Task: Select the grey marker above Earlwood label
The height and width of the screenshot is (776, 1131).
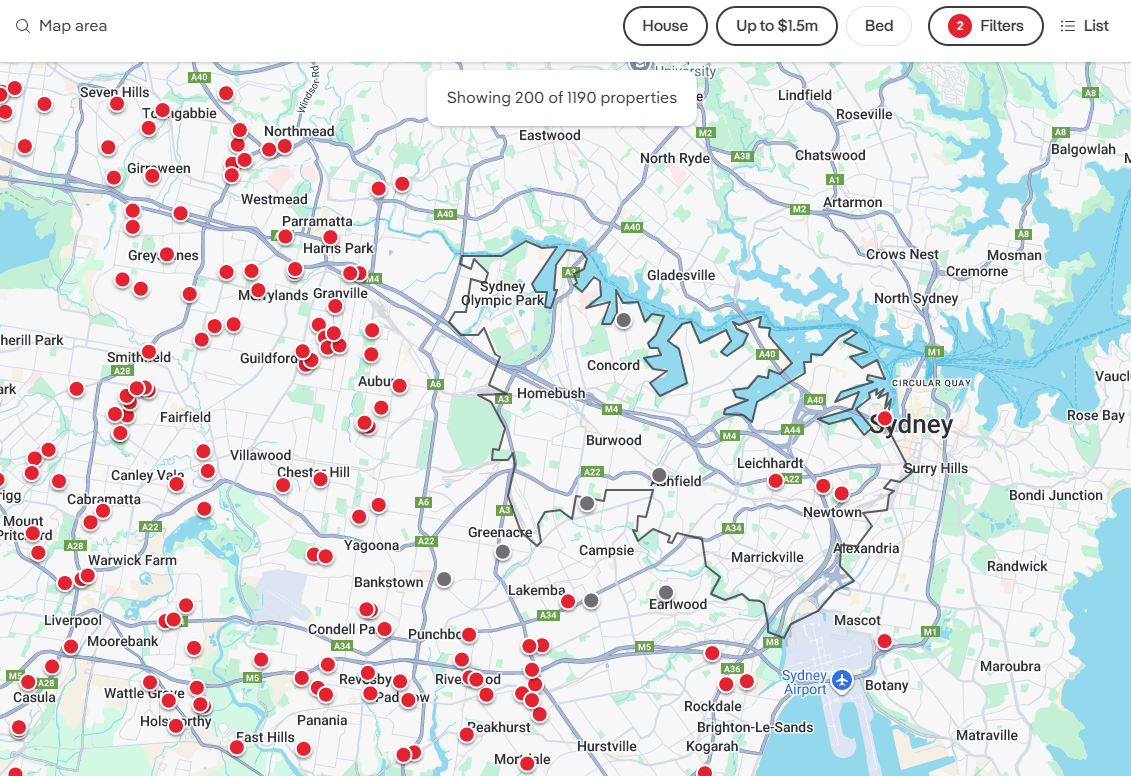Action: pos(666,592)
